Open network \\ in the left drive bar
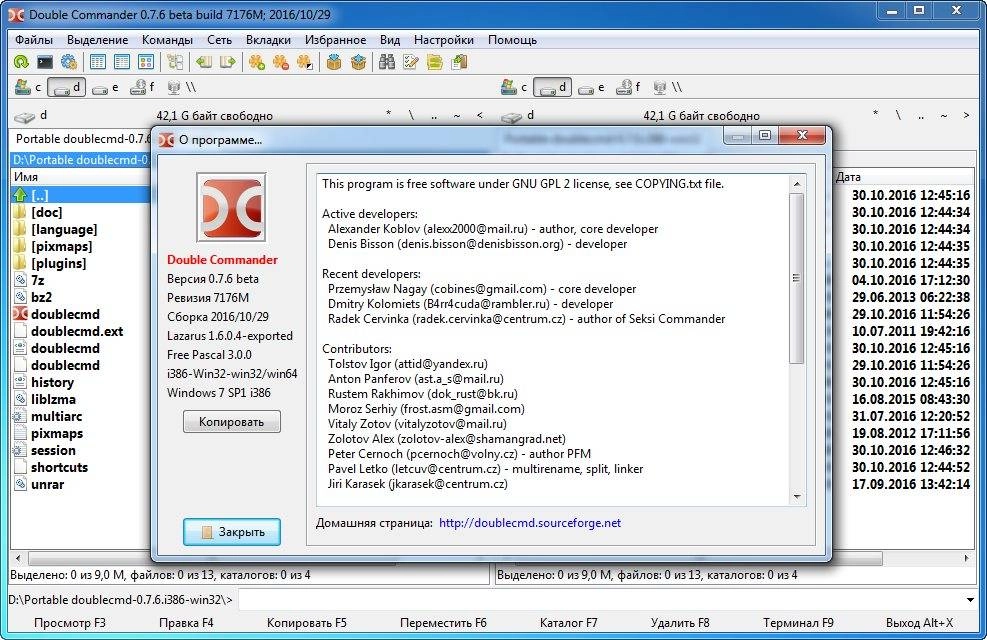The width and height of the screenshot is (987, 640). coord(182,87)
